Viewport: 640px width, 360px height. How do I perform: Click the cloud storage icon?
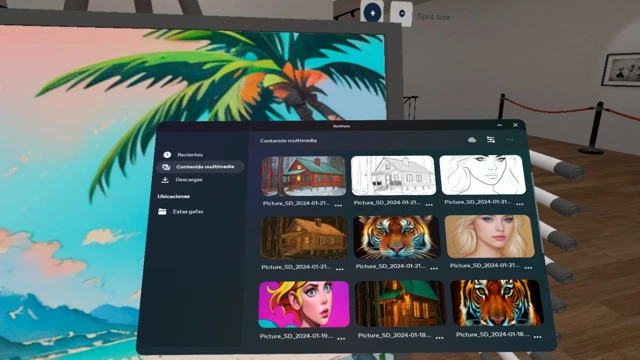tap(472, 140)
